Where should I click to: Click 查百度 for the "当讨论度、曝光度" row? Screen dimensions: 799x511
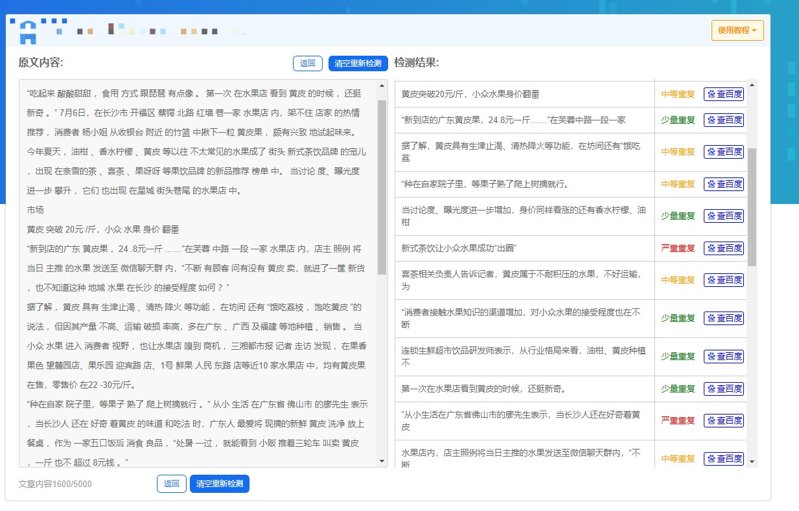click(x=723, y=215)
